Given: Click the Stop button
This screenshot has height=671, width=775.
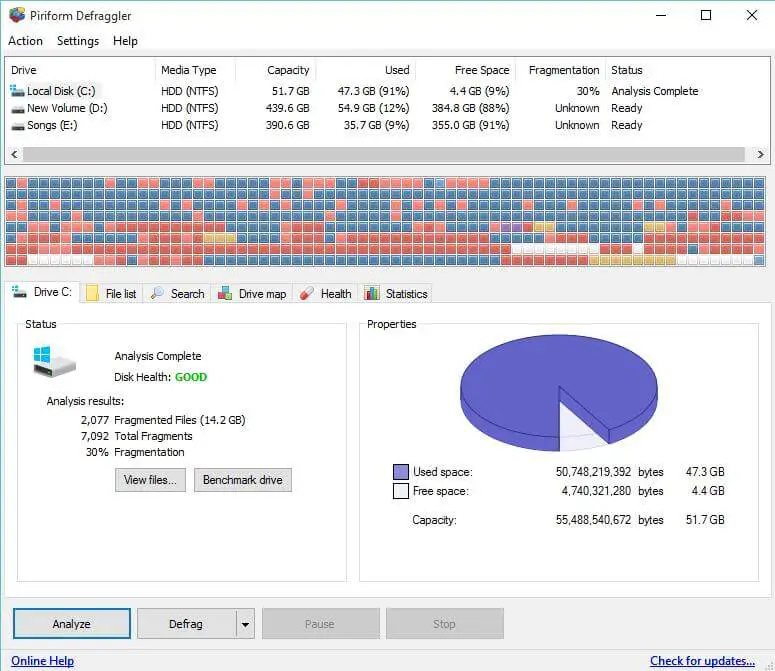Looking at the screenshot, I should (x=444, y=624).
